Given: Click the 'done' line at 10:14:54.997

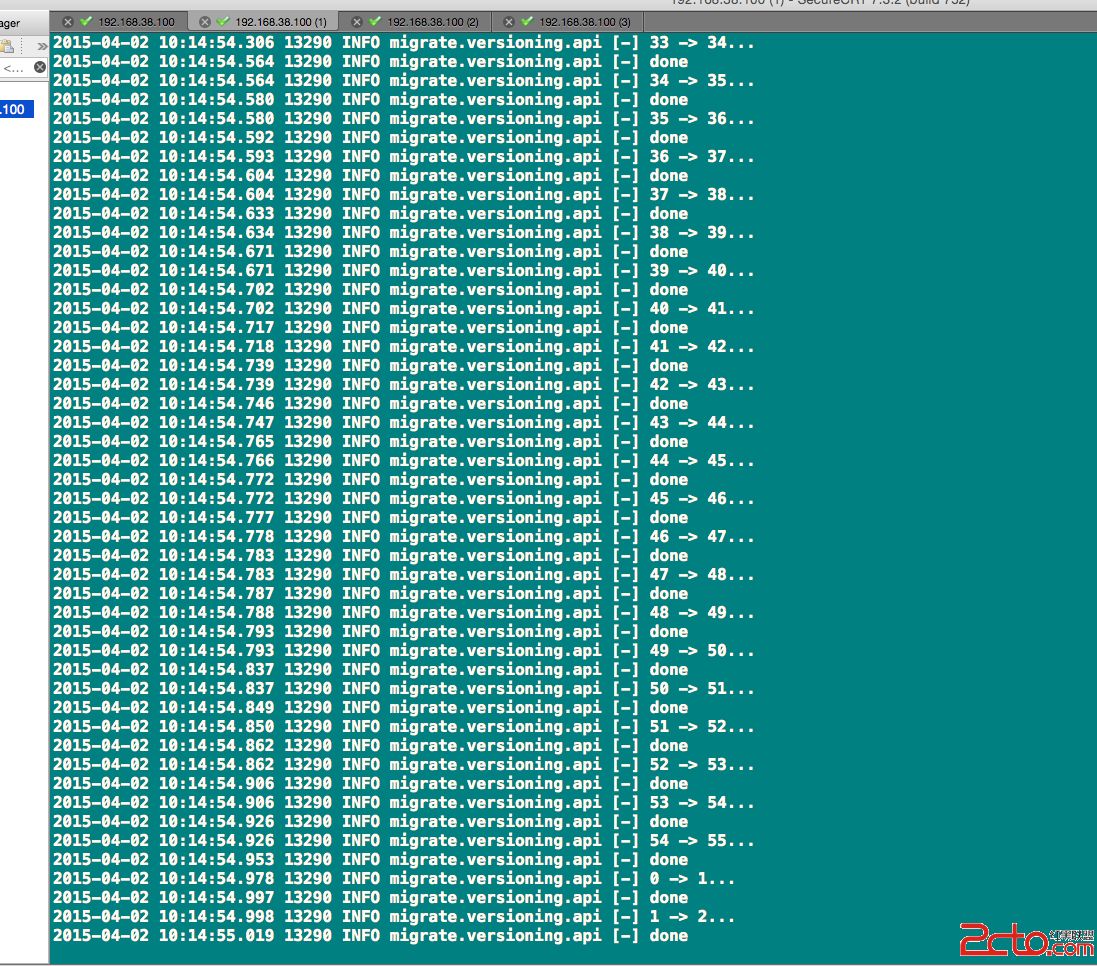Looking at the screenshot, I should click(x=371, y=897).
